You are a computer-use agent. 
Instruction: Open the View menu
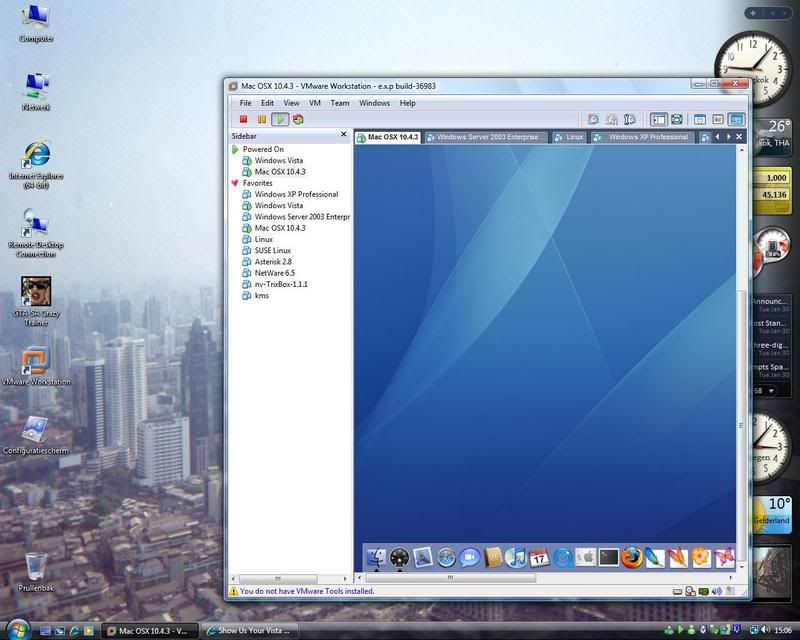pyautogui.click(x=291, y=103)
